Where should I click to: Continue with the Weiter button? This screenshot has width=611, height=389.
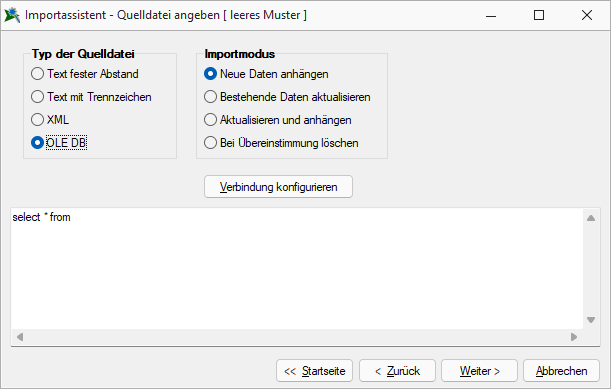[479, 371]
